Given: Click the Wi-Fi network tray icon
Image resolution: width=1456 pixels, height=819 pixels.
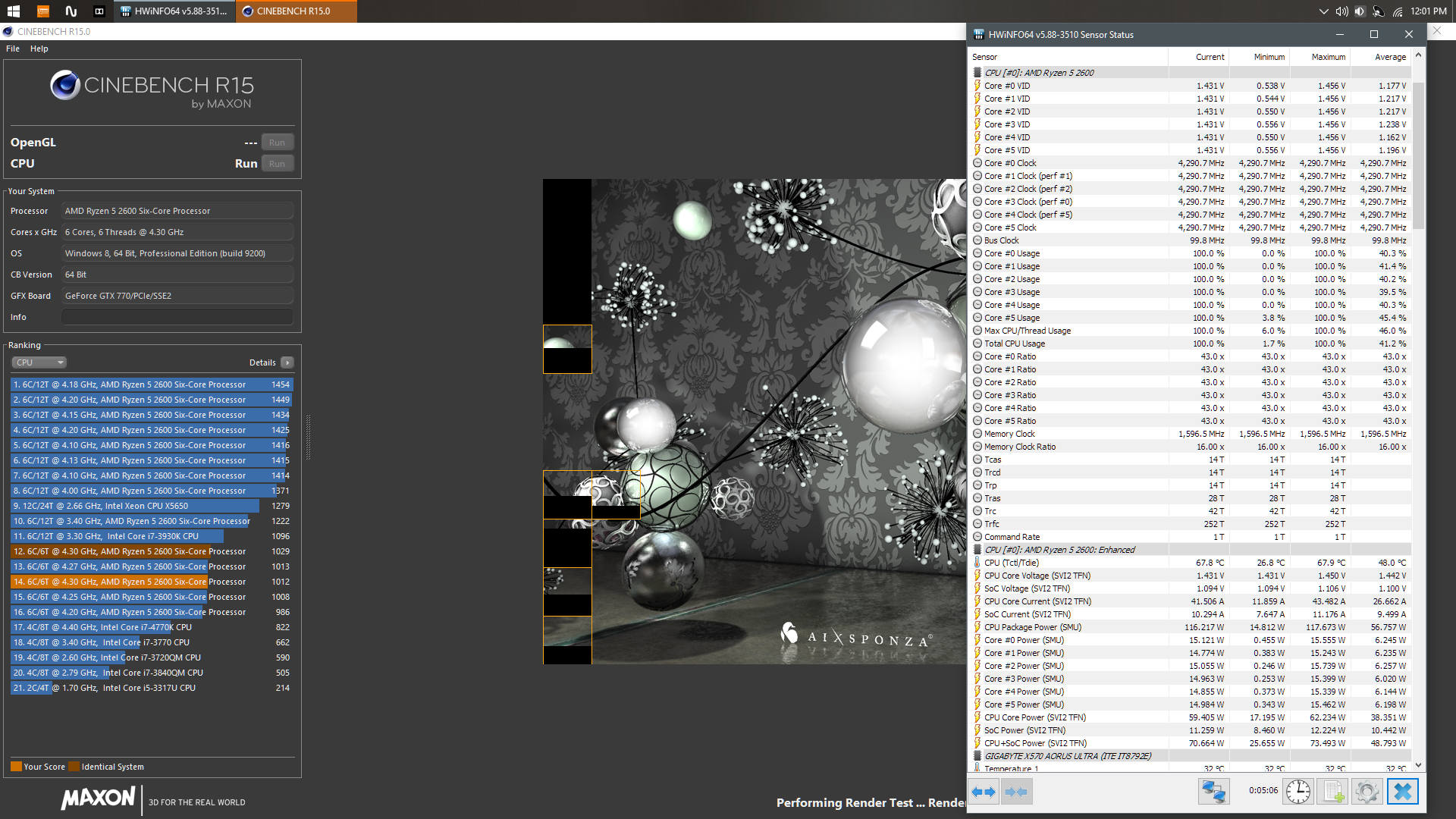Looking at the screenshot, I should pos(1397,11).
